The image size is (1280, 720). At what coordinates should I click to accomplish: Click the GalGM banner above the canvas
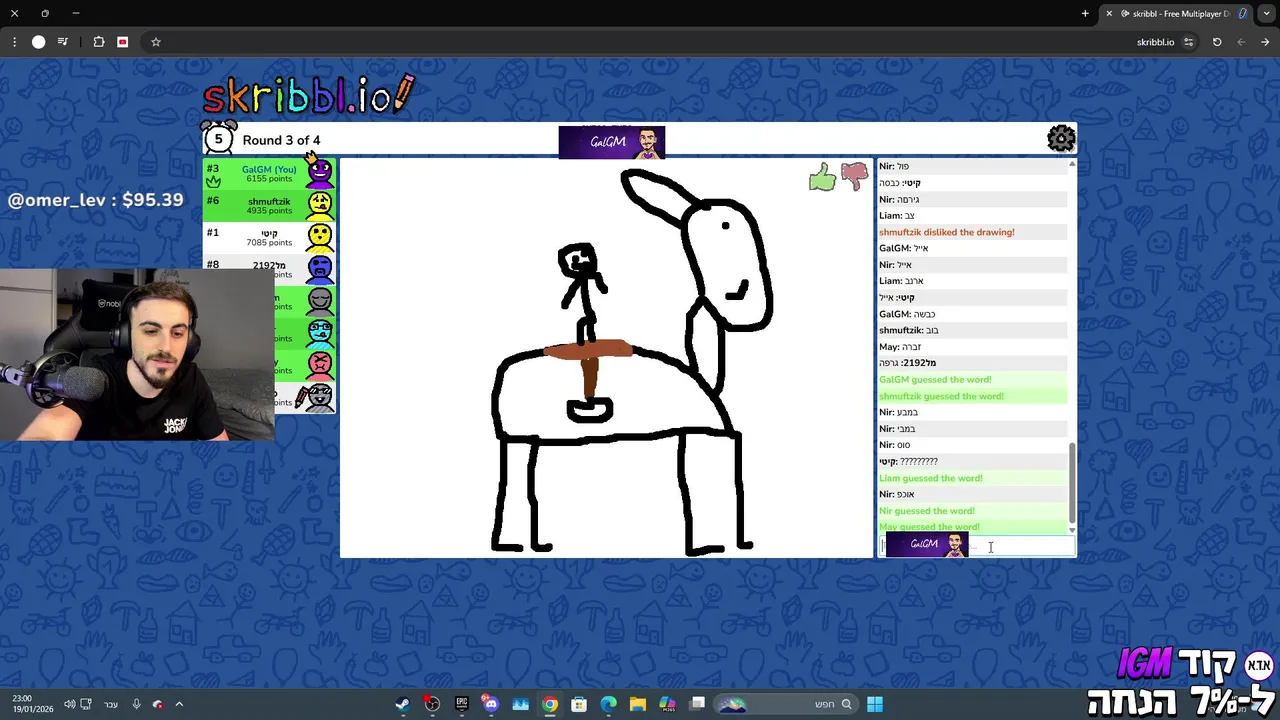pyautogui.click(x=611, y=142)
